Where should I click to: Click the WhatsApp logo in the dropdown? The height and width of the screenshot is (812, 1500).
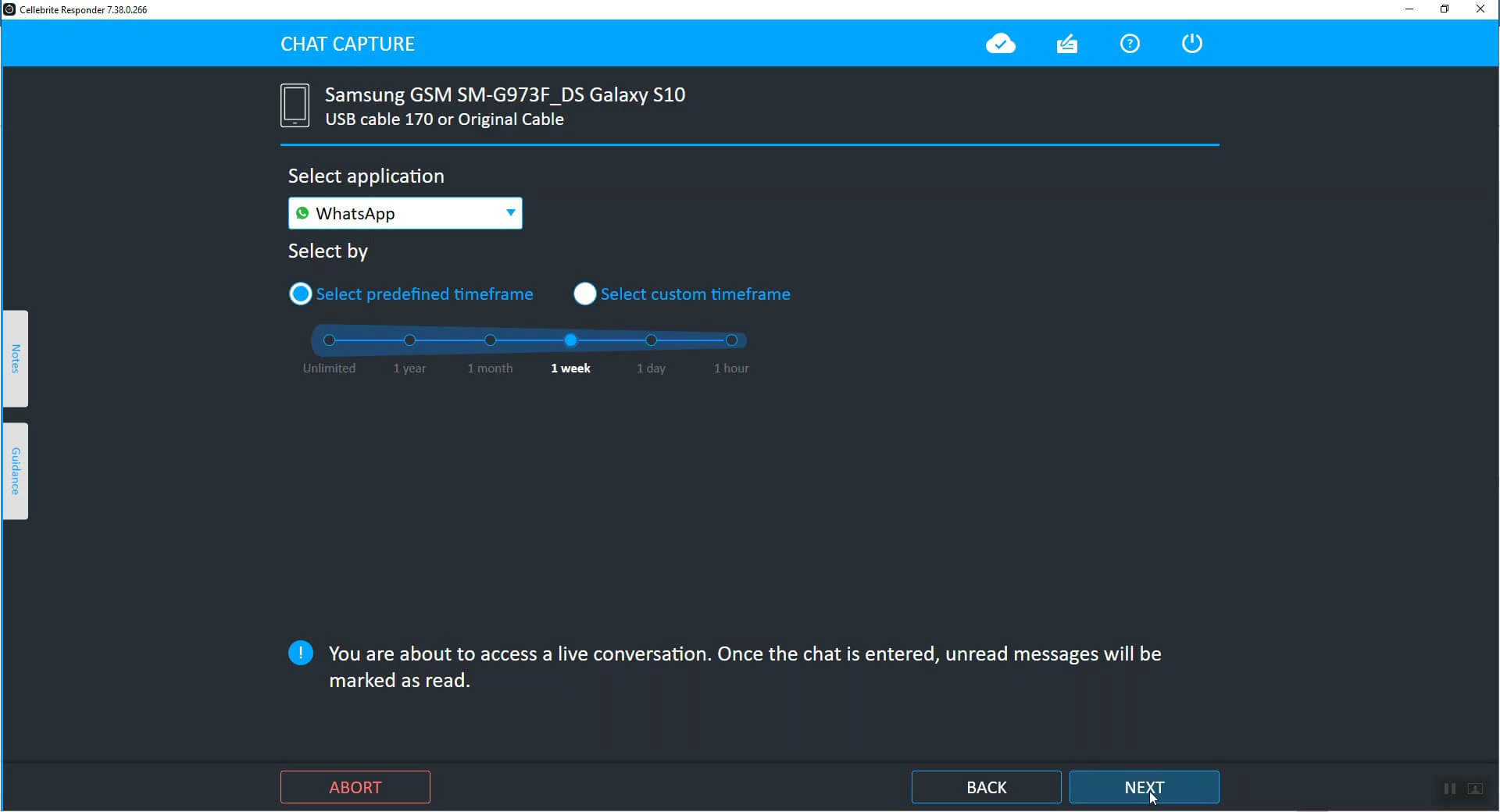pos(302,213)
